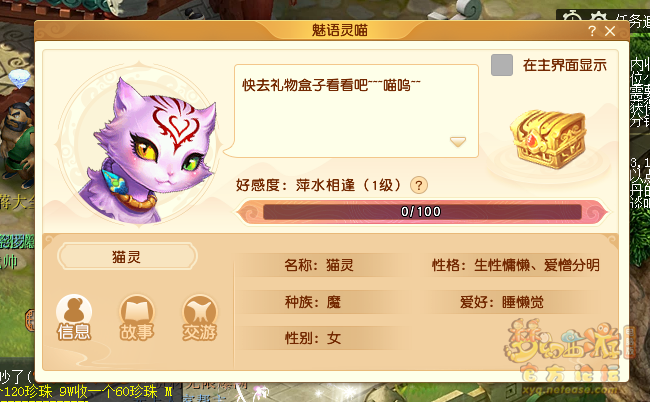This screenshot has height=402, width=650.
Task: Click the 魅语灵喵 window title
Action: [340, 30]
